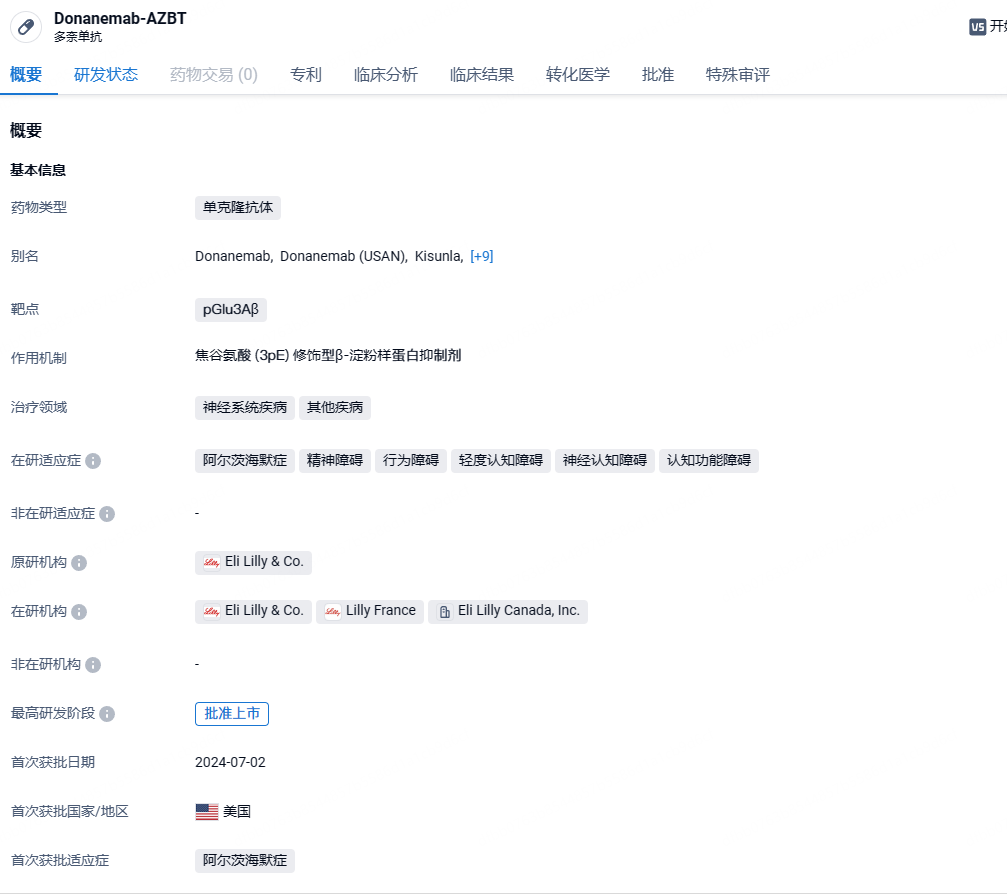Open Eli Lilly & Co. under 在研机构
Image resolution: width=1007 pixels, height=894 pixels.
254,611
